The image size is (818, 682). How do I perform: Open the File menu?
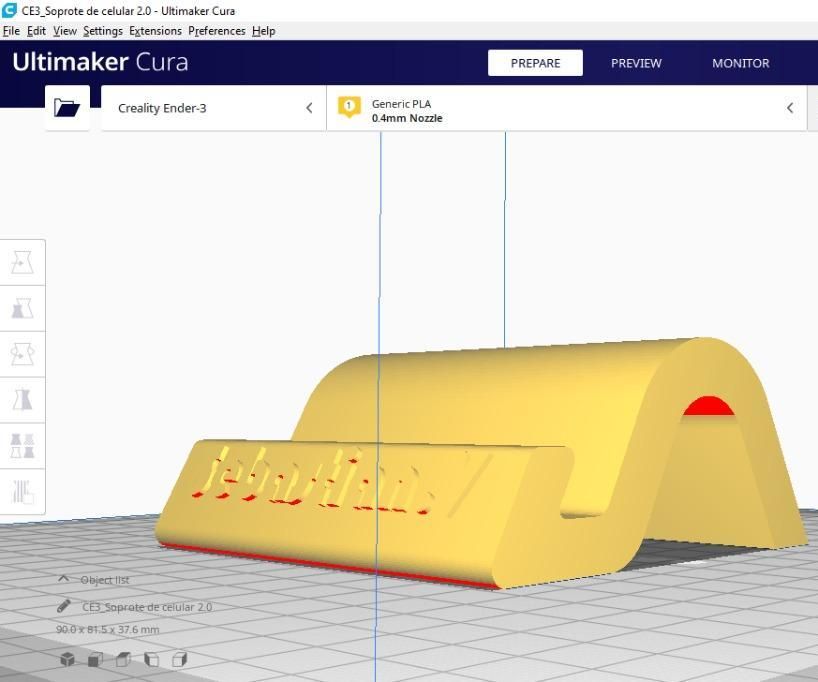pyautogui.click(x=11, y=31)
